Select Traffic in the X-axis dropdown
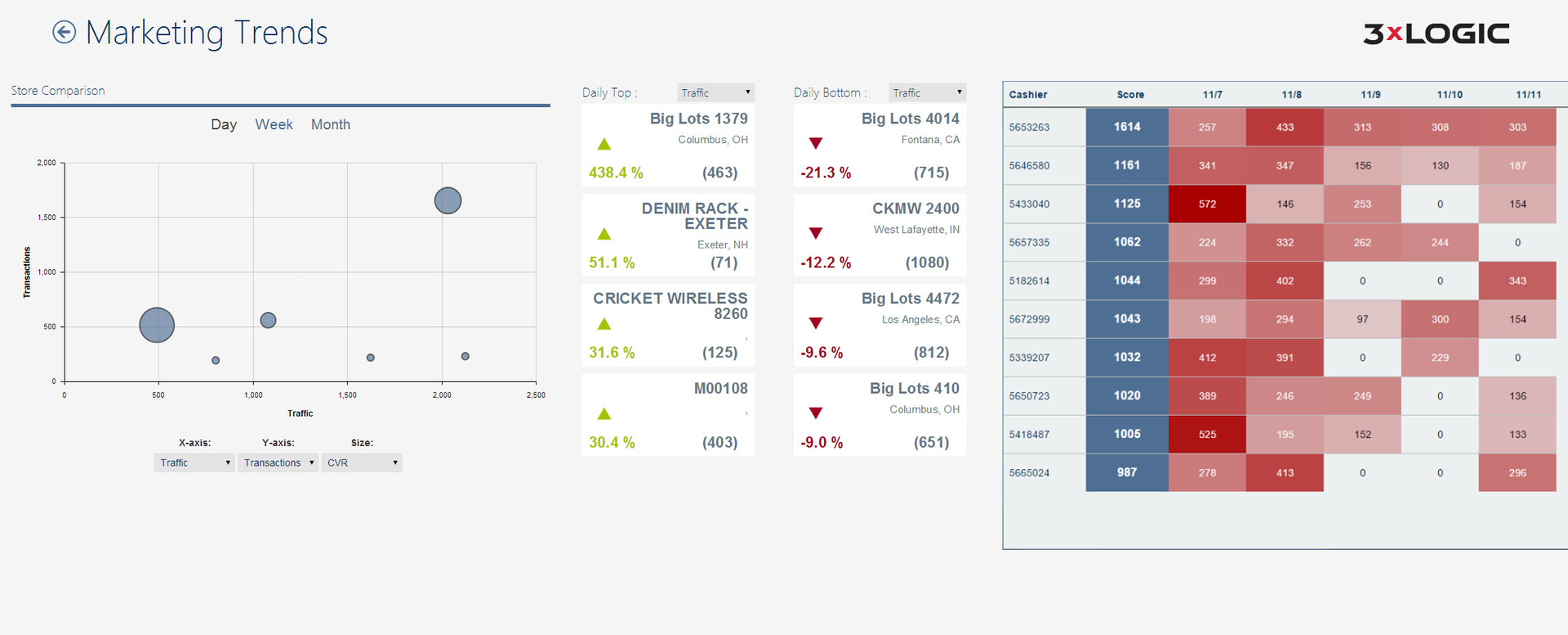 194,463
